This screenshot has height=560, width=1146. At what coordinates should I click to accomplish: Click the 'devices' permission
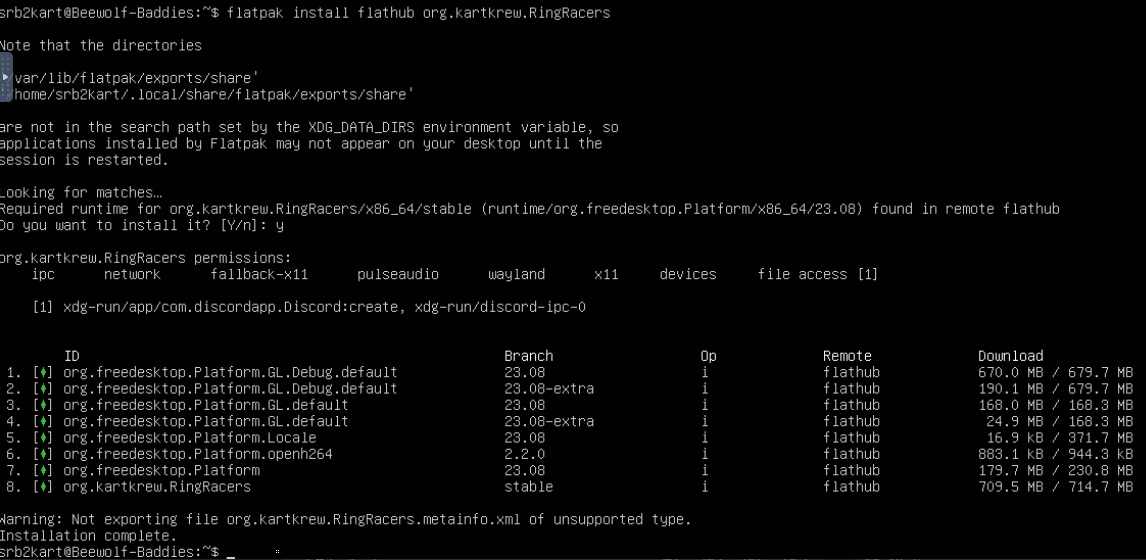click(688, 274)
